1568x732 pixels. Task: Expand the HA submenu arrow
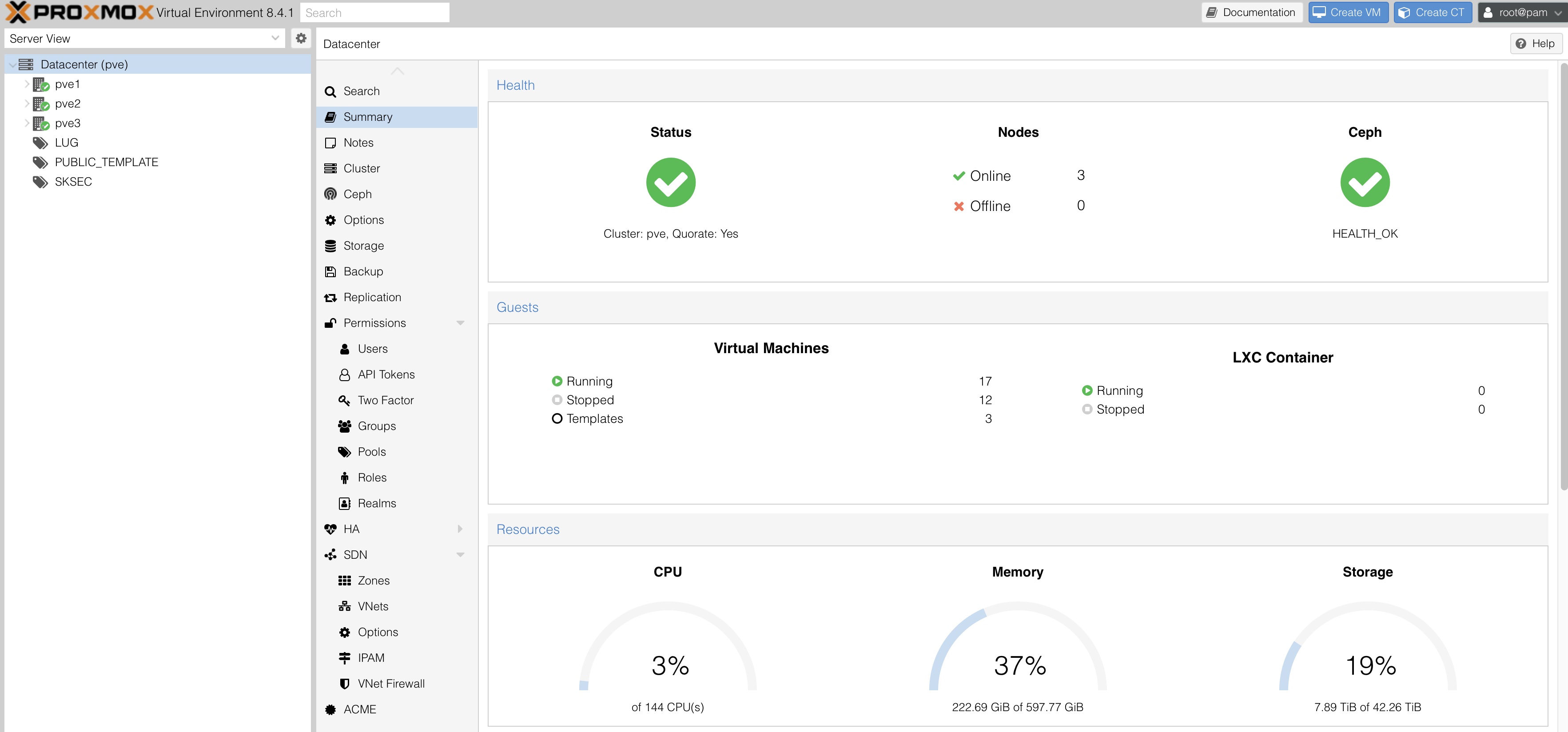point(460,529)
